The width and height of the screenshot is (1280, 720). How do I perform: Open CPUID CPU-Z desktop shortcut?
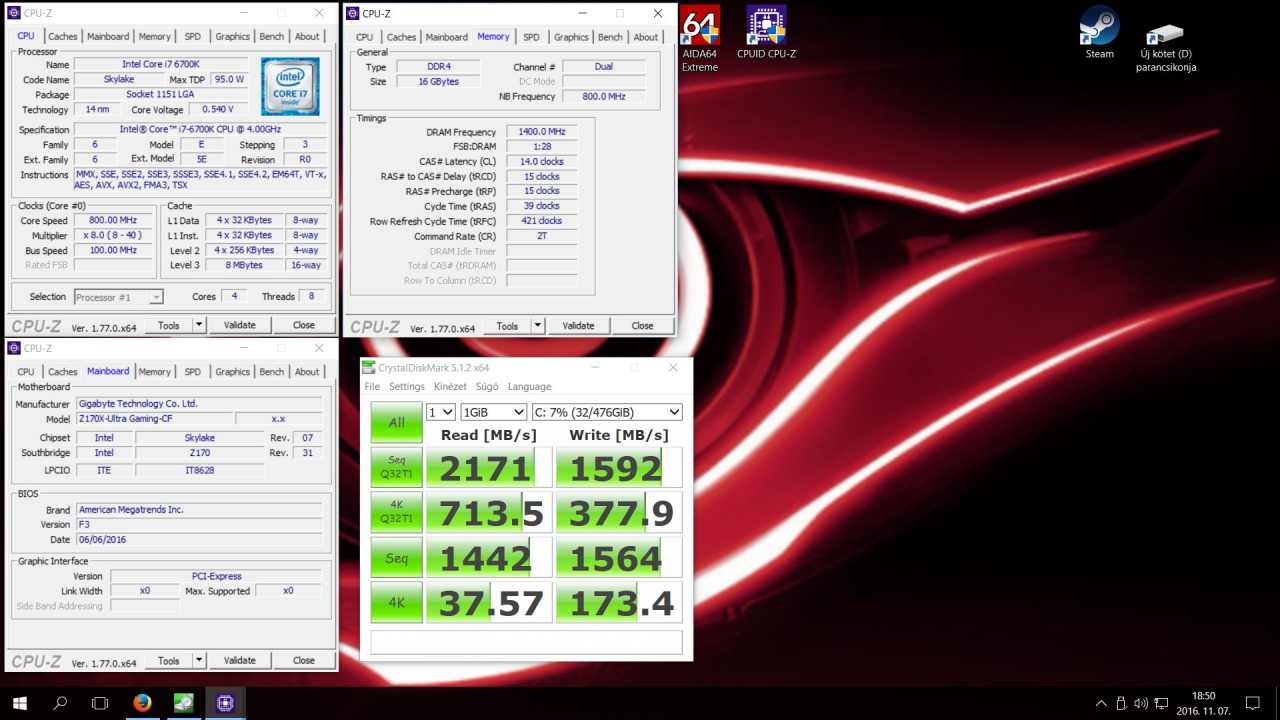pos(766,33)
